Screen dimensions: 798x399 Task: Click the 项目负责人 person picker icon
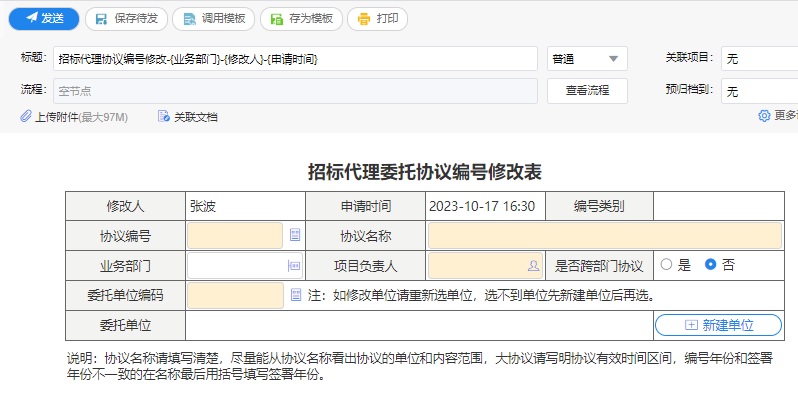pos(533,265)
